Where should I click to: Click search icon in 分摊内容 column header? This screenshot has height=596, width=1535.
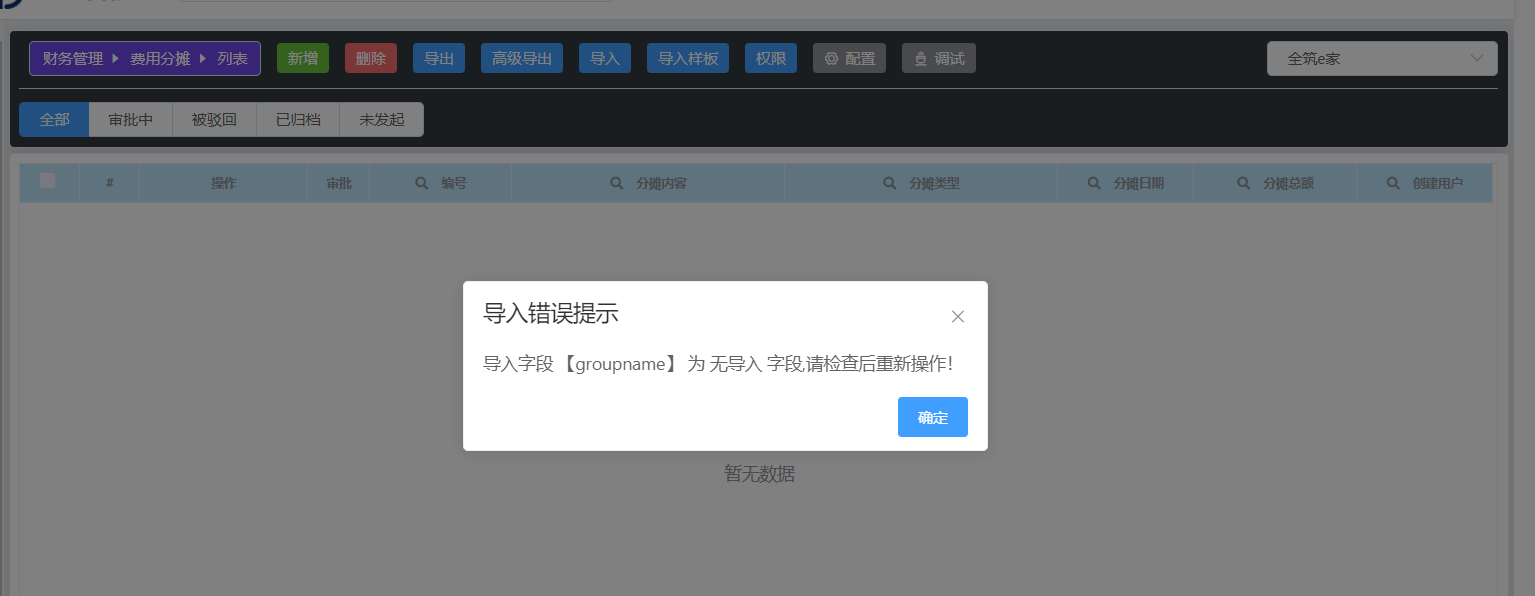(617, 184)
